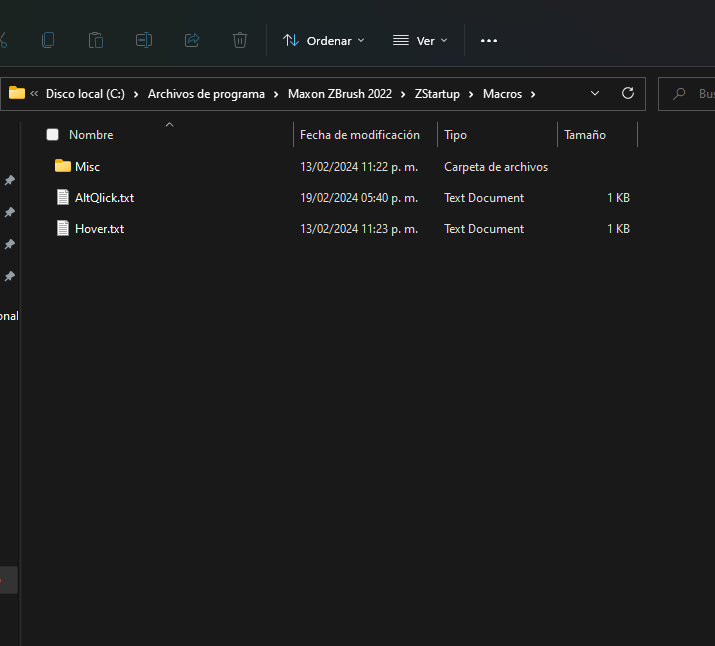715x646 pixels.
Task: Click the Share icon in the toolbar
Action: (192, 40)
